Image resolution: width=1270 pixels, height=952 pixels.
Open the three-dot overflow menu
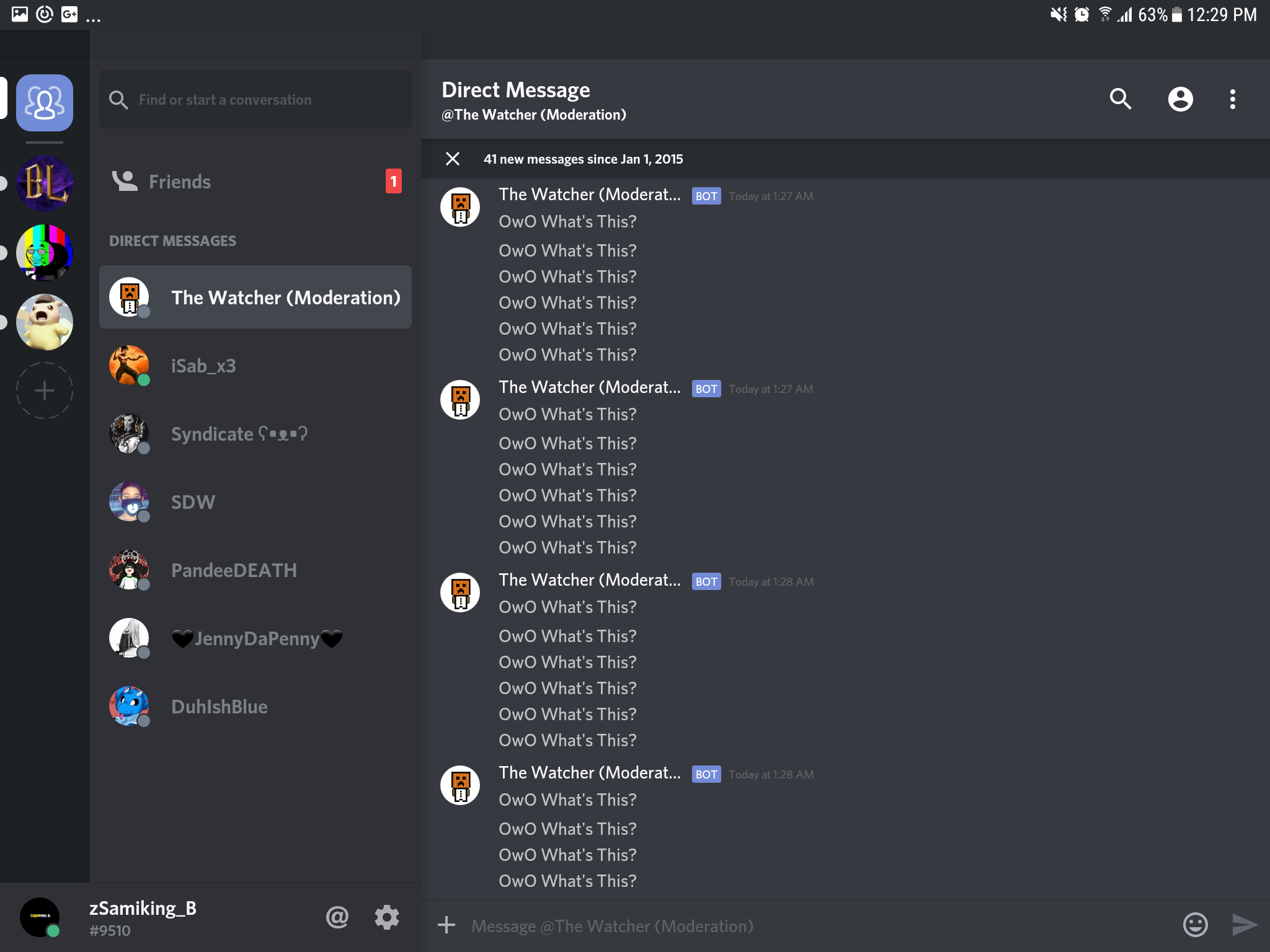[1233, 99]
